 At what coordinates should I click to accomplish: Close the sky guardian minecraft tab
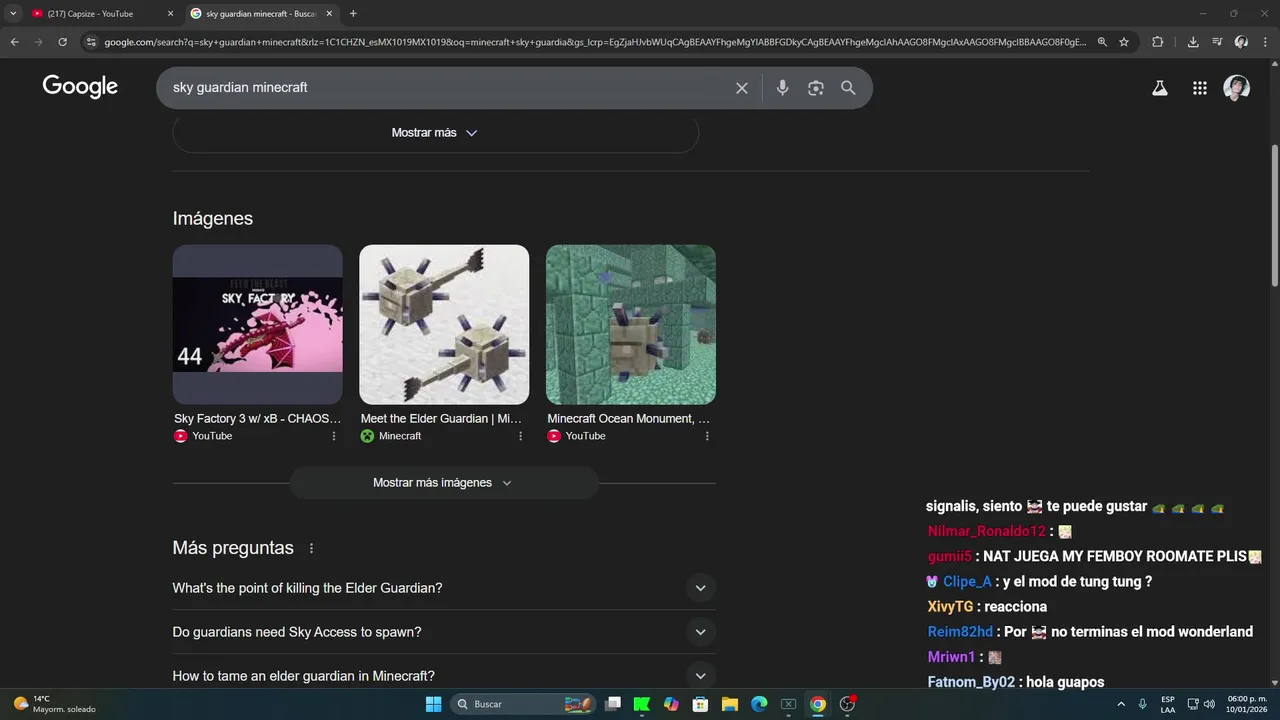tap(329, 14)
